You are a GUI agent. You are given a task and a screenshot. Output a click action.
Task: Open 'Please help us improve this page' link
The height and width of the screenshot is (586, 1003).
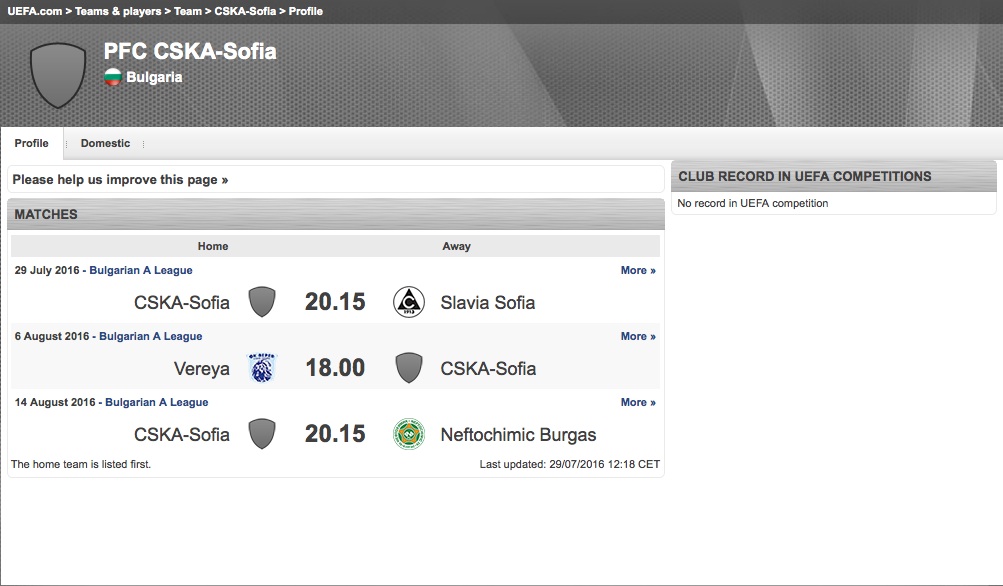point(120,180)
